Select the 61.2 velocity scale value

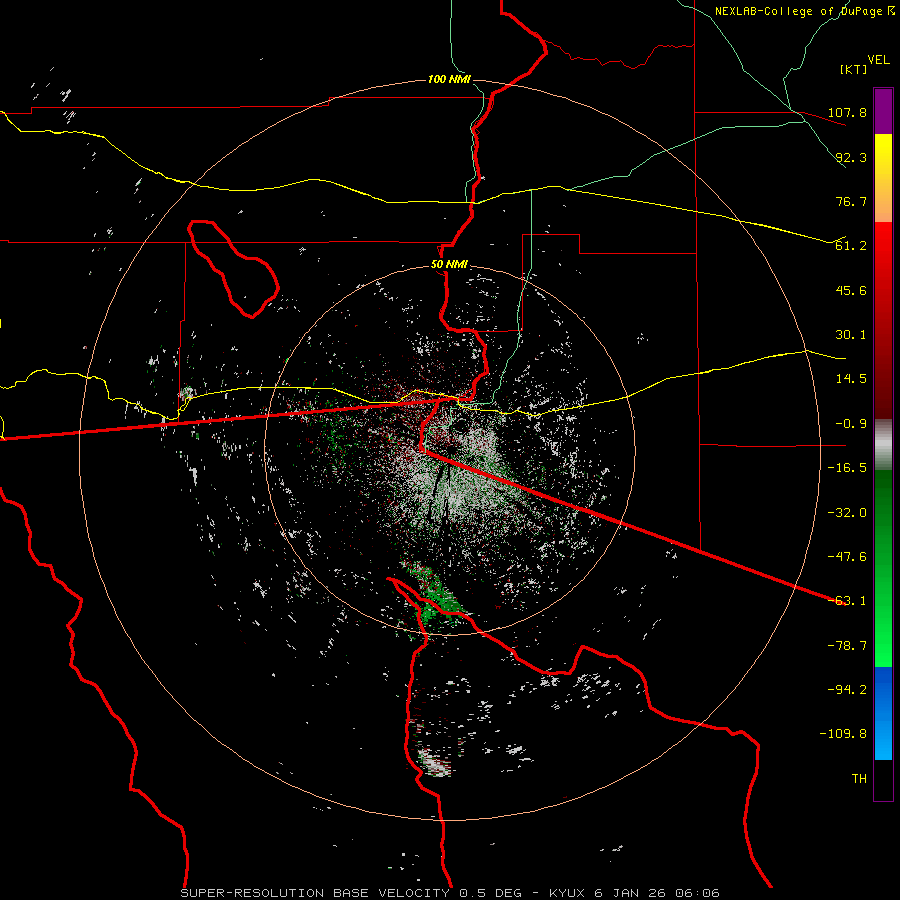851,246
